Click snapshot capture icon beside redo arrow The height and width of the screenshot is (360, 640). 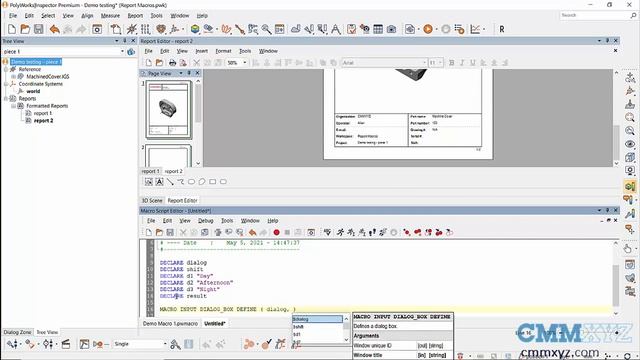97,29
